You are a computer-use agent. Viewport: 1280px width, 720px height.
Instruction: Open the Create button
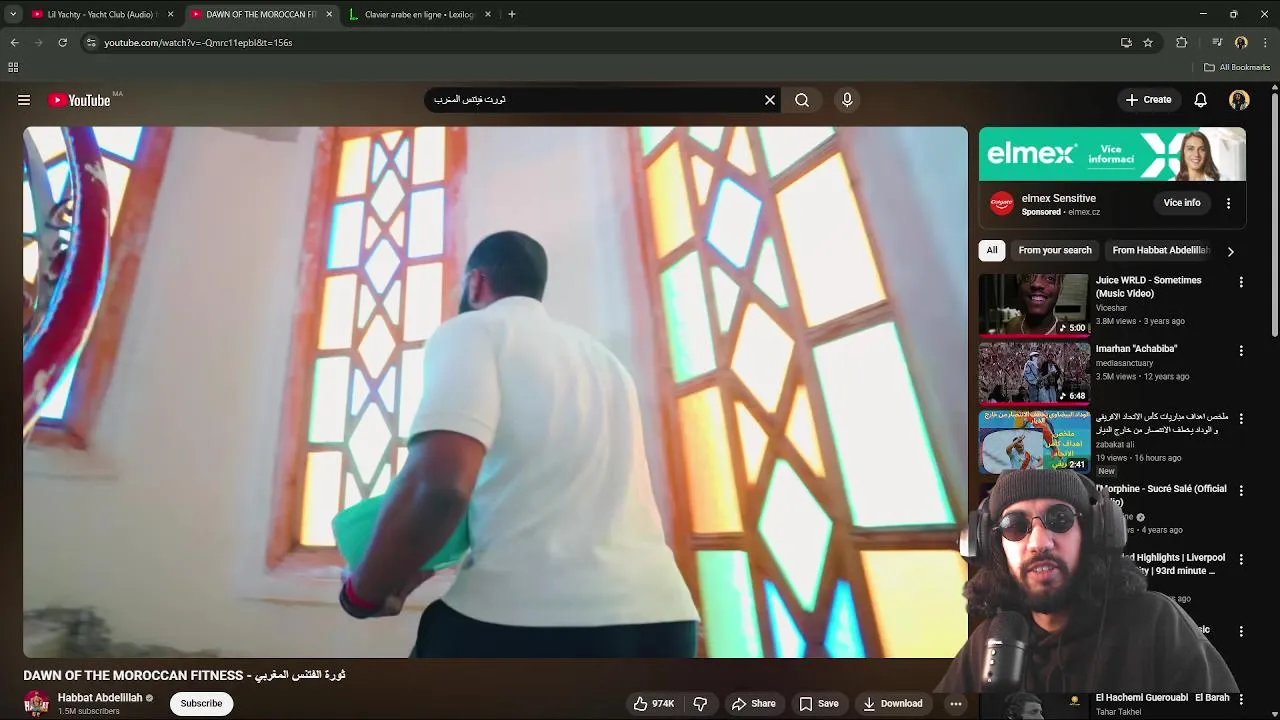pos(1148,100)
